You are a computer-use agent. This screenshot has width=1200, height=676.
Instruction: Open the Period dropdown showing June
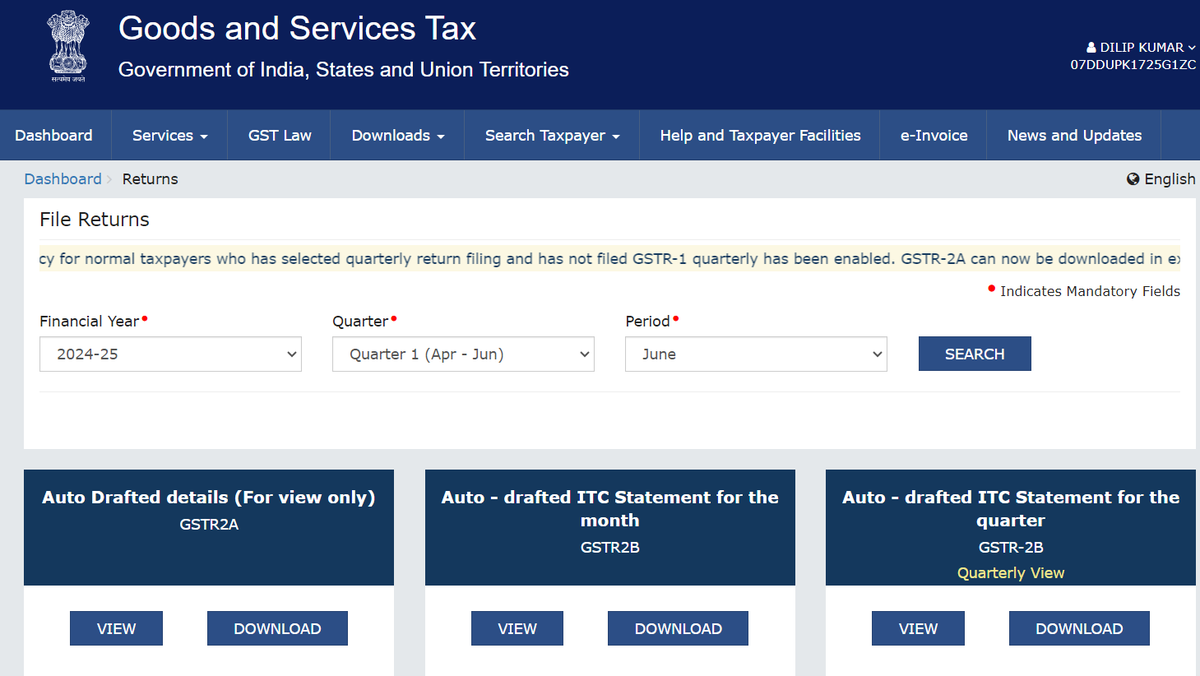click(x=756, y=354)
